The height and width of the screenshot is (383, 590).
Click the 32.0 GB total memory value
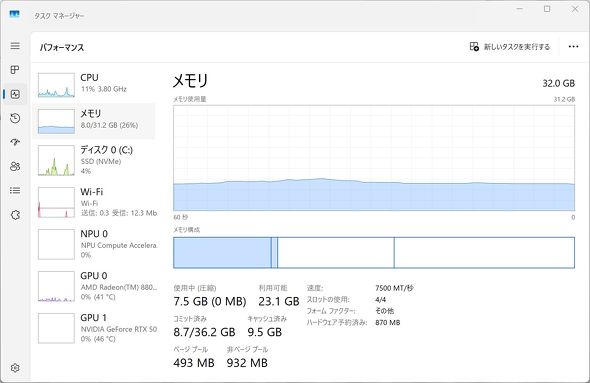(x=558, y=83)
